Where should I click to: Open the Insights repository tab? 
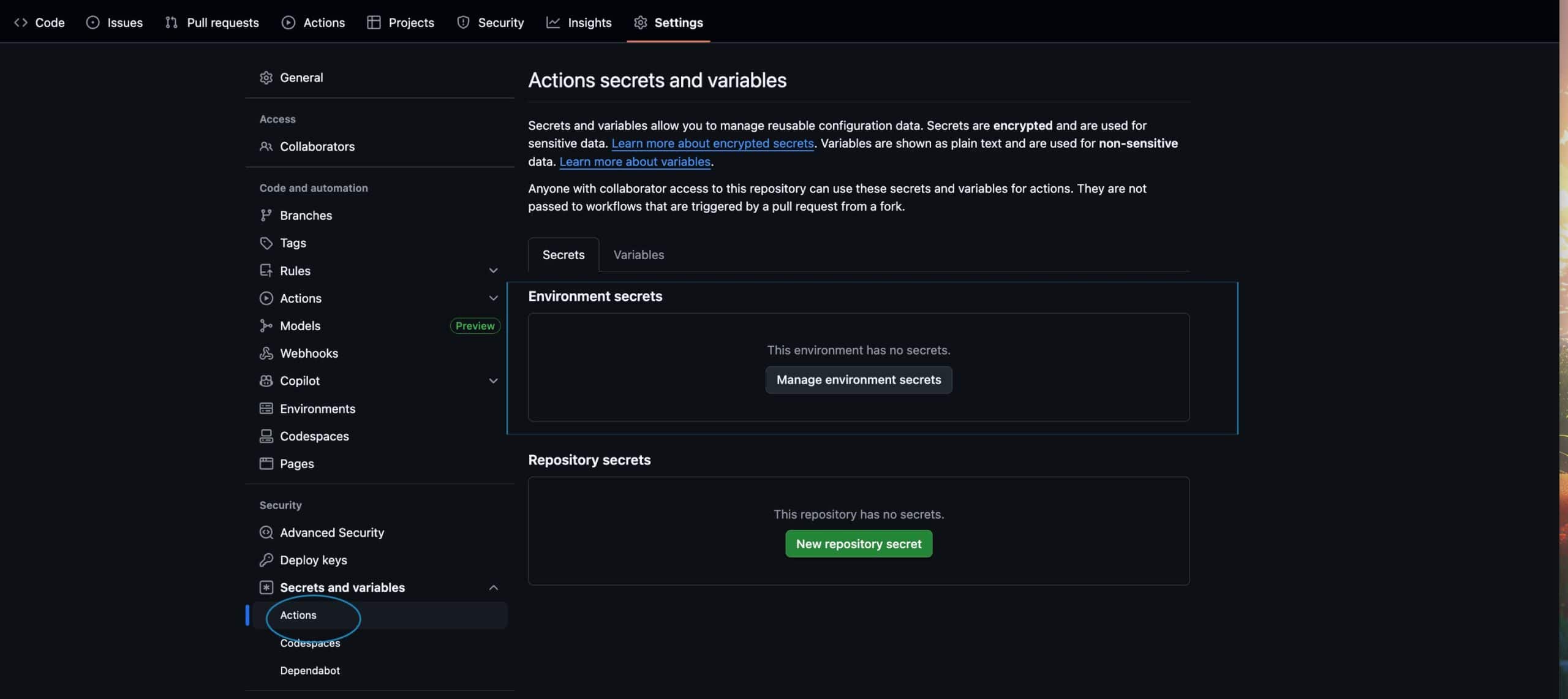[x=579, y=23]
